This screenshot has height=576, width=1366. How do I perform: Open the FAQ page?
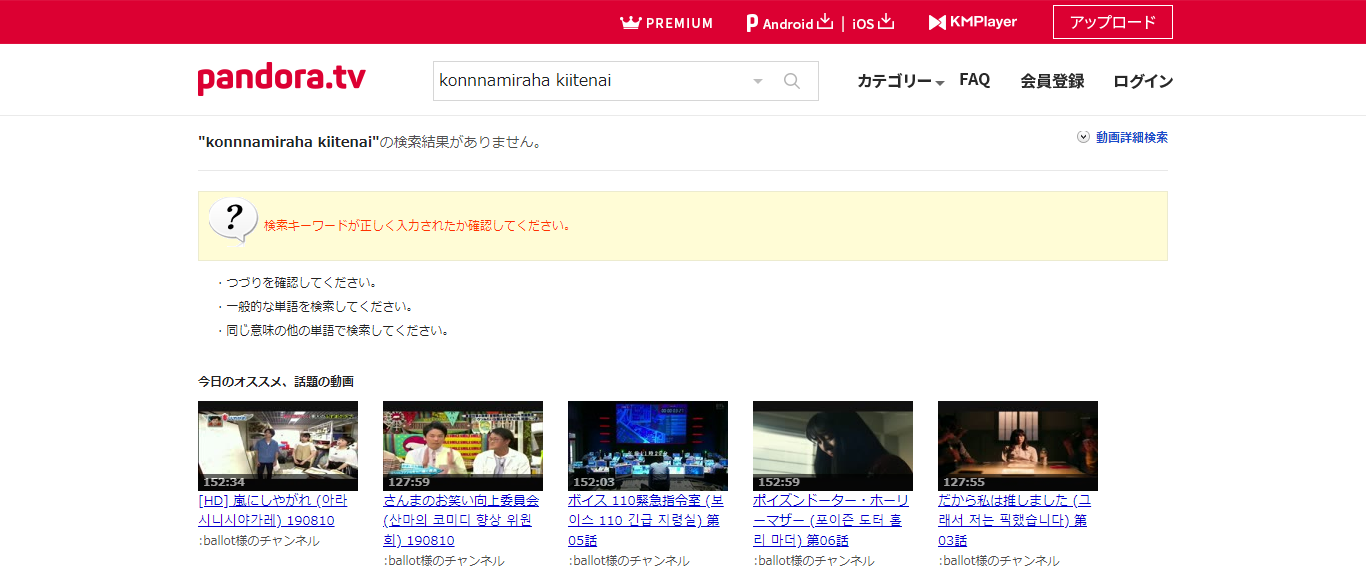coord(975,80)
